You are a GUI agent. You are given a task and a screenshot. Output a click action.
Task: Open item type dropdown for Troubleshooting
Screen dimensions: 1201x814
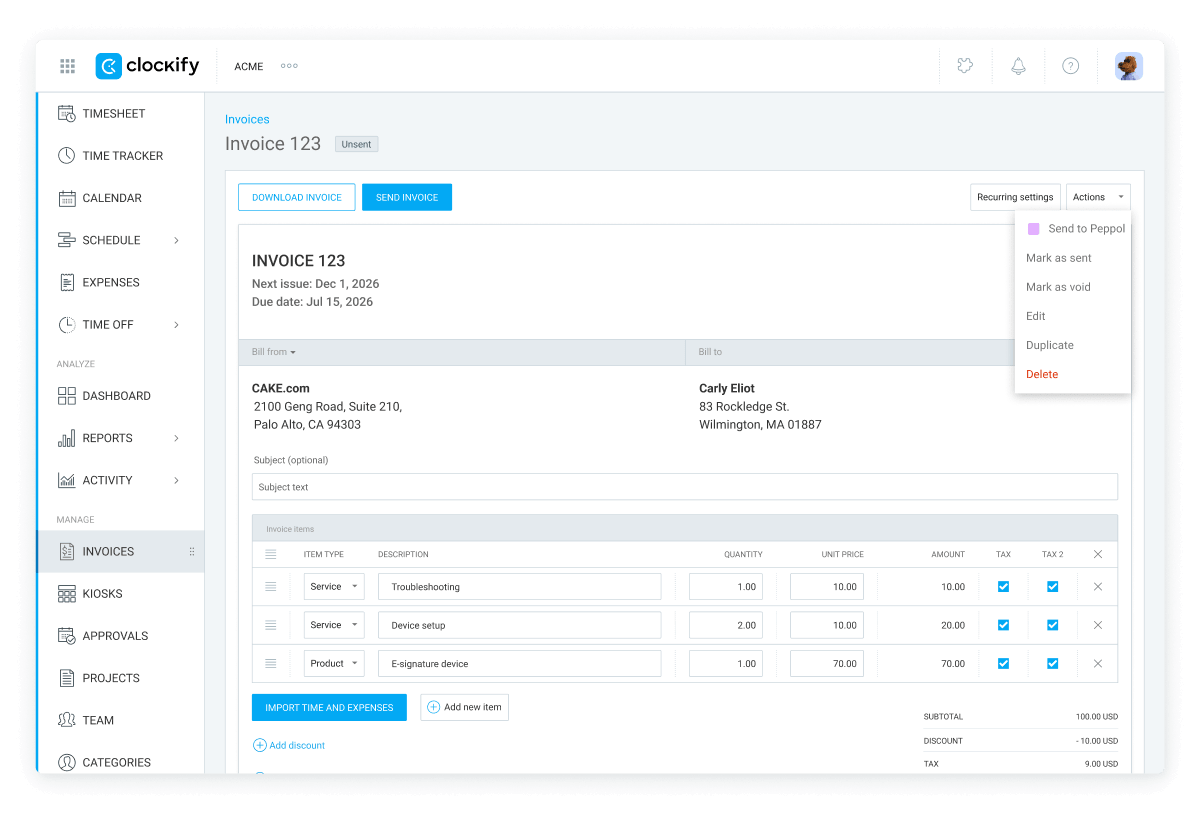click(334, 587)
